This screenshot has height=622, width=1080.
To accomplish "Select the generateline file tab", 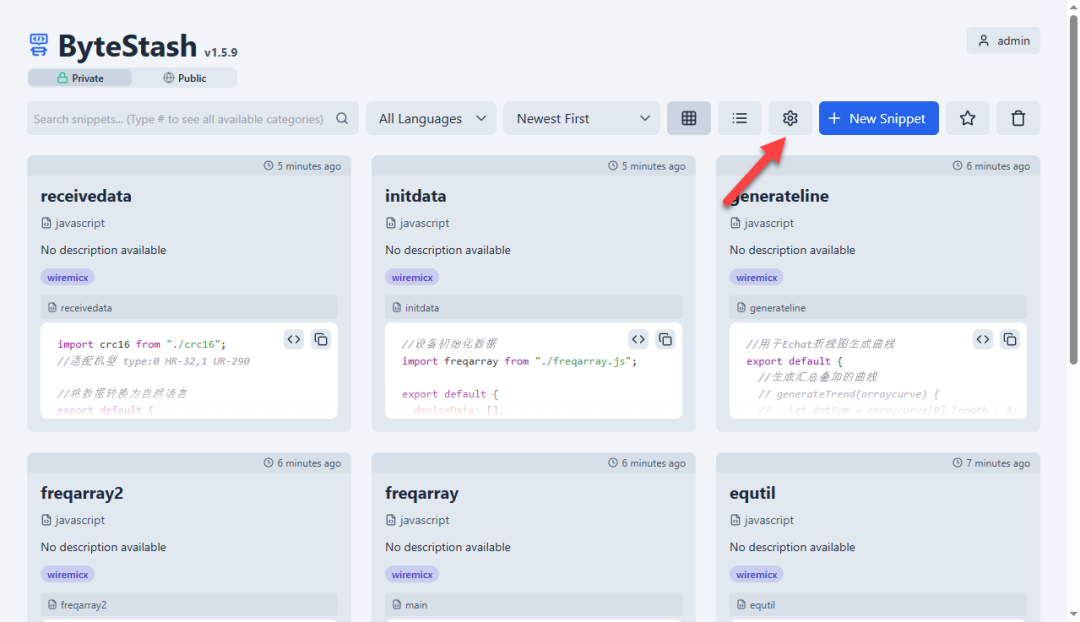I will point(777,308).
